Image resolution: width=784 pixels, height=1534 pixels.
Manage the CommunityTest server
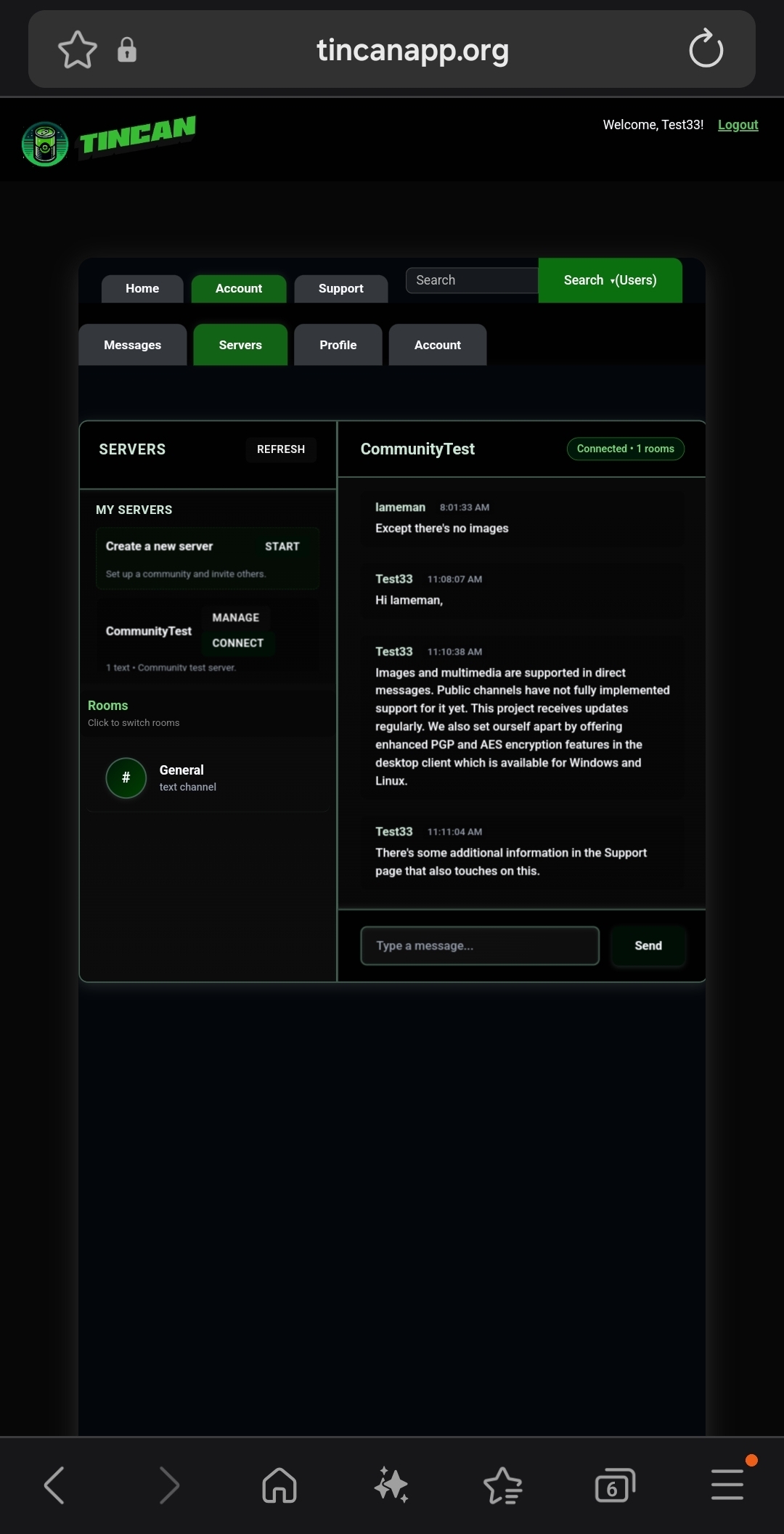pos(236,618)
